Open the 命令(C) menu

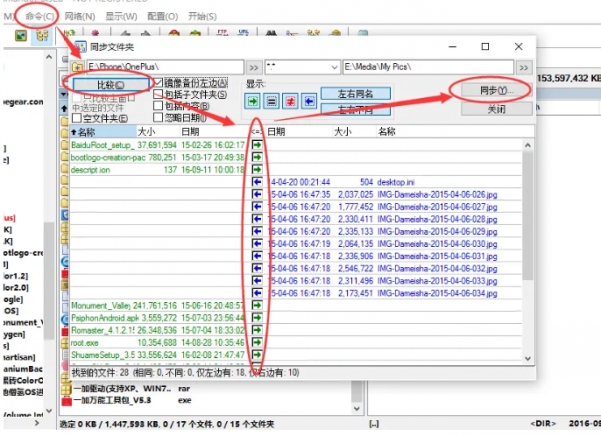(40, 15)
